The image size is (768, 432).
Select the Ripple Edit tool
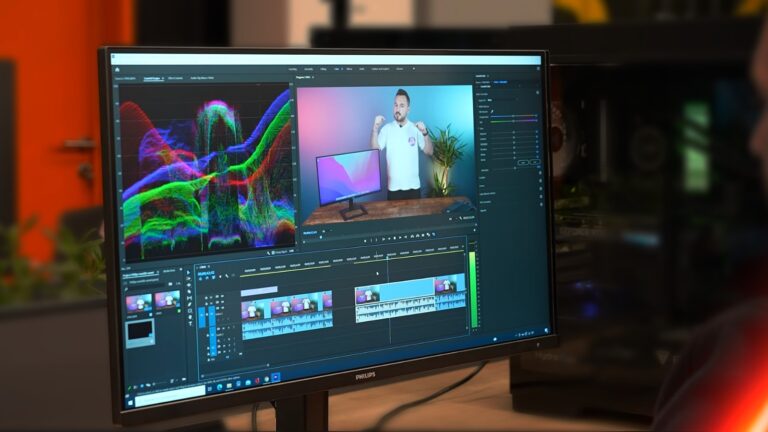189,285
